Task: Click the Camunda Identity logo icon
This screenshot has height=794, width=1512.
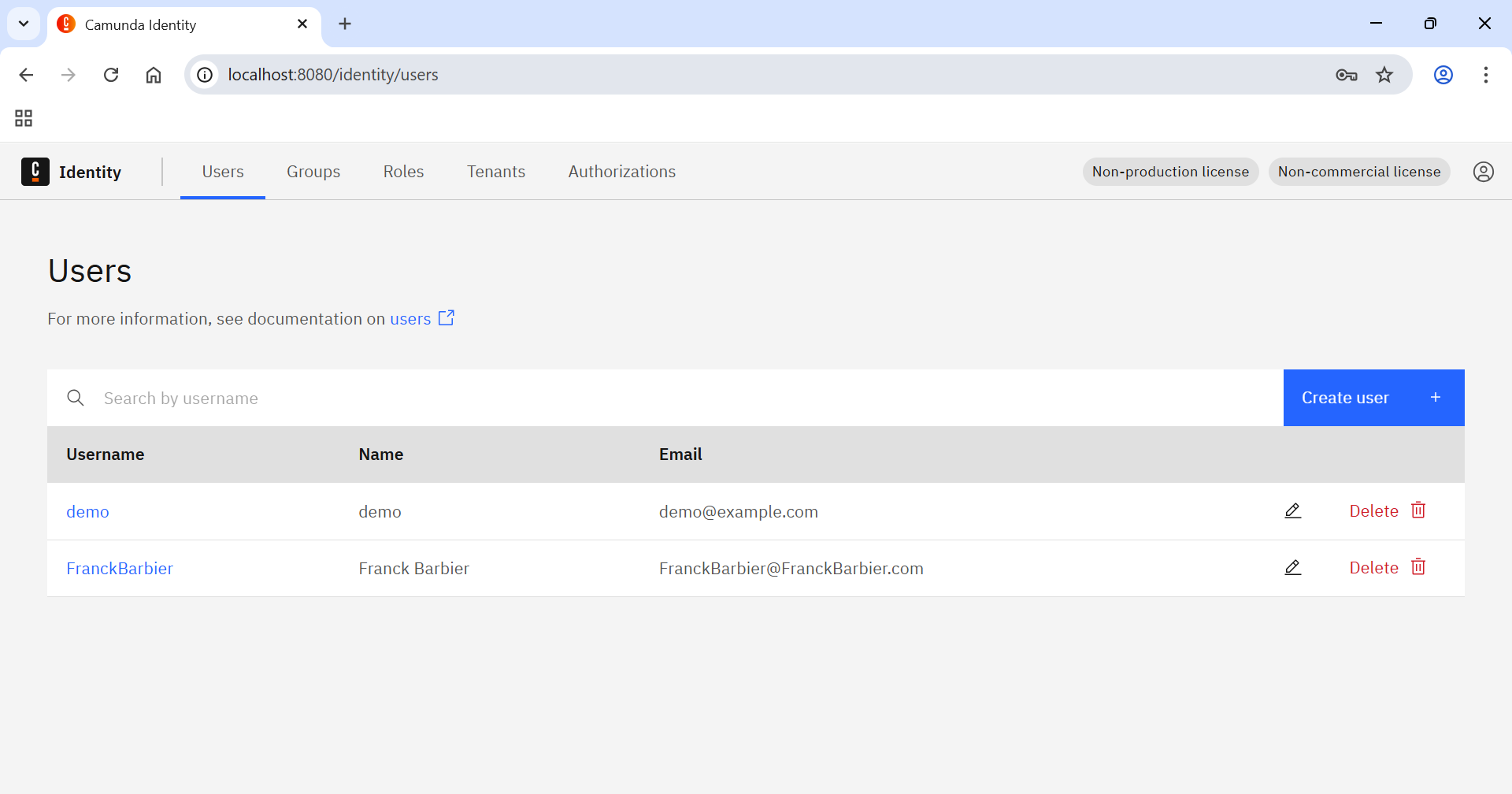Action: (x=35, y=172)
